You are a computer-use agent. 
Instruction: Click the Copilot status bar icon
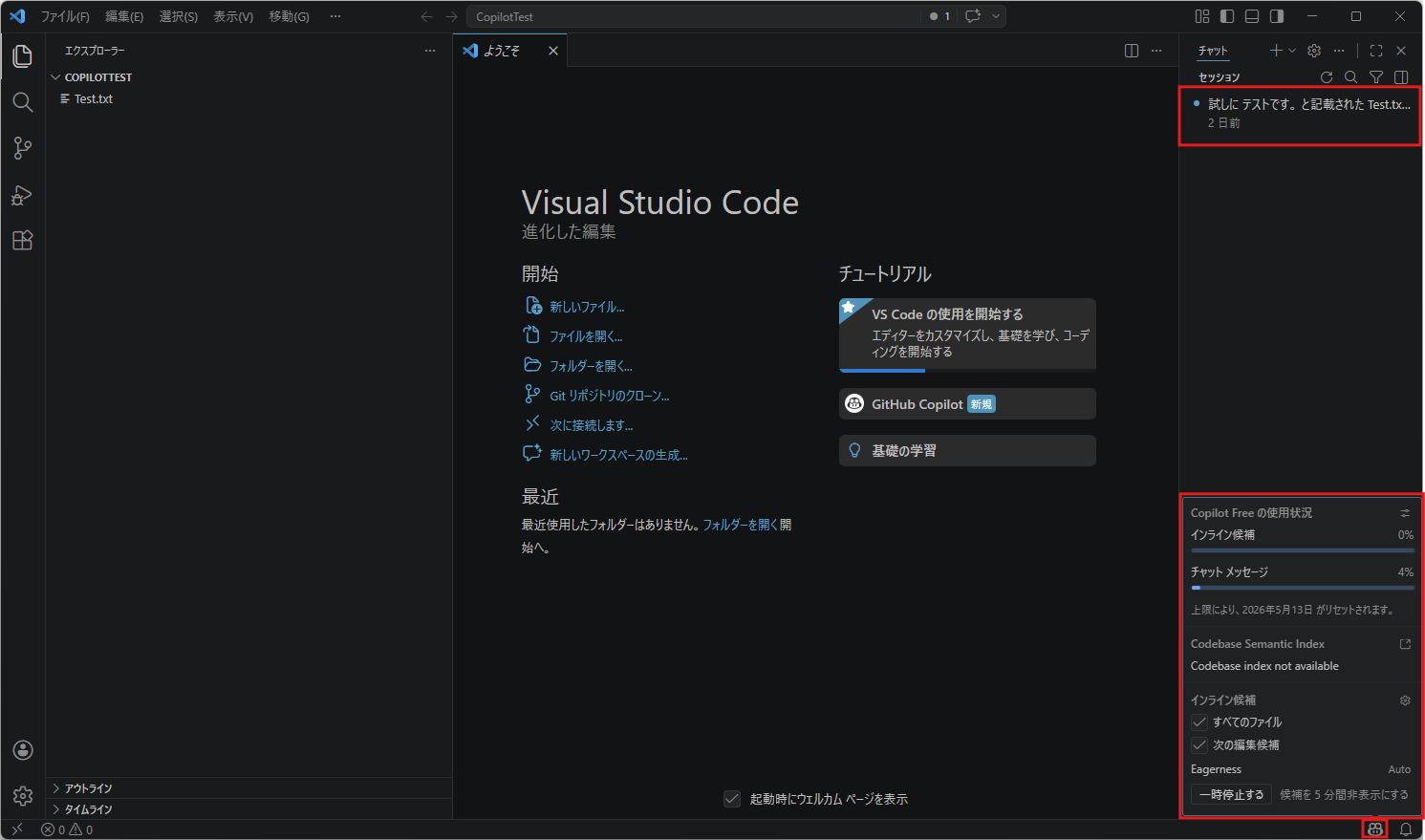tap(1374, 829)
